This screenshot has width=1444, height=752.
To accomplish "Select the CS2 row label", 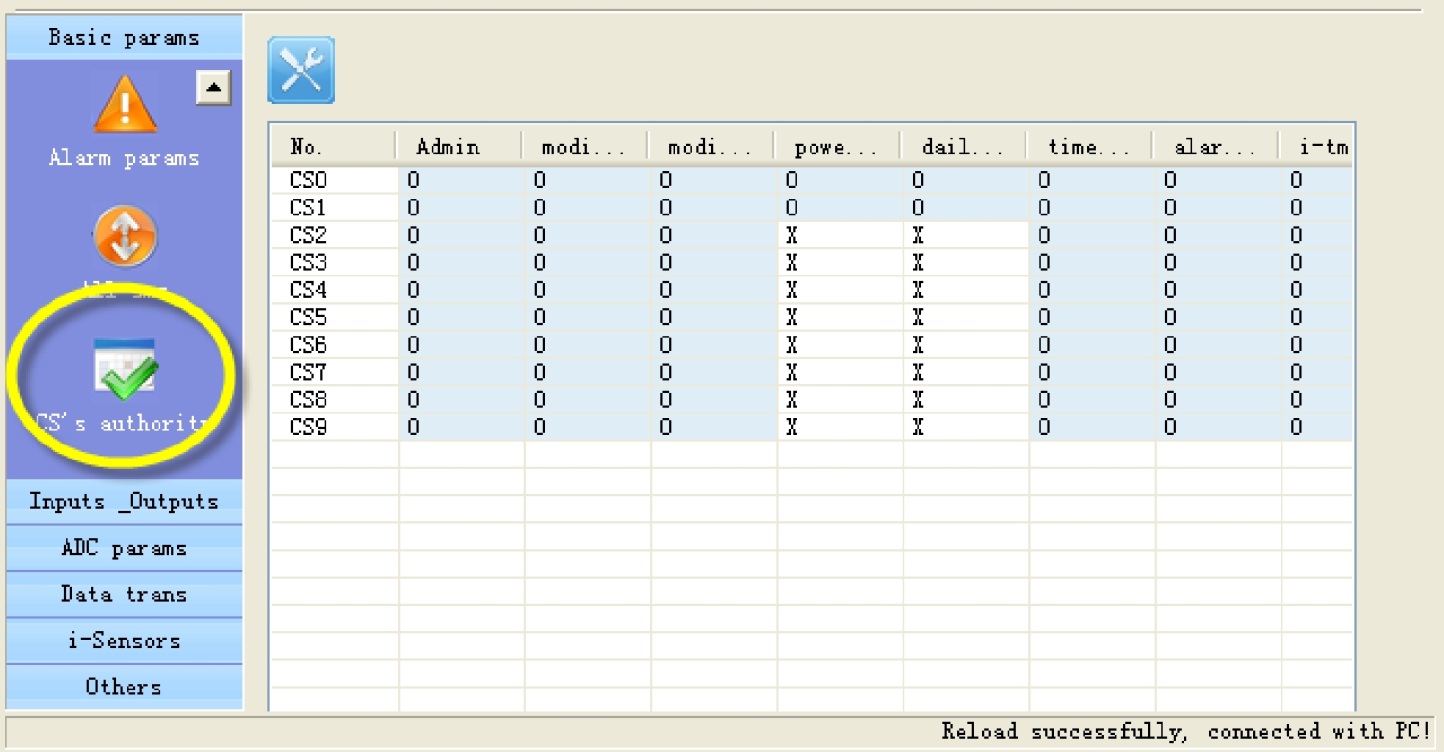I will pos(309,236).
